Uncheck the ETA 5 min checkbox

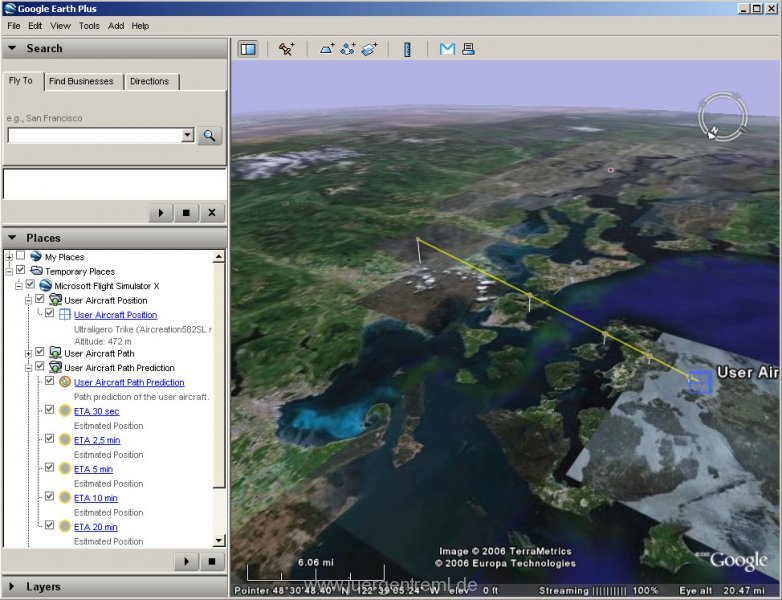pos(49,467)
